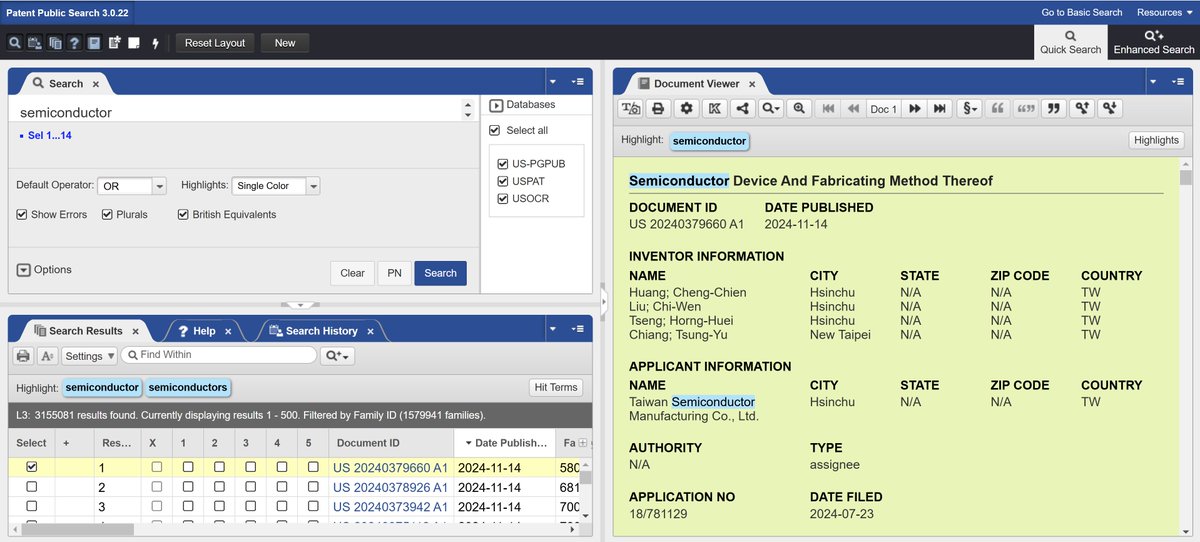Expand the Options section
The height and width of the screenshot is (542, 1200).
24,270
